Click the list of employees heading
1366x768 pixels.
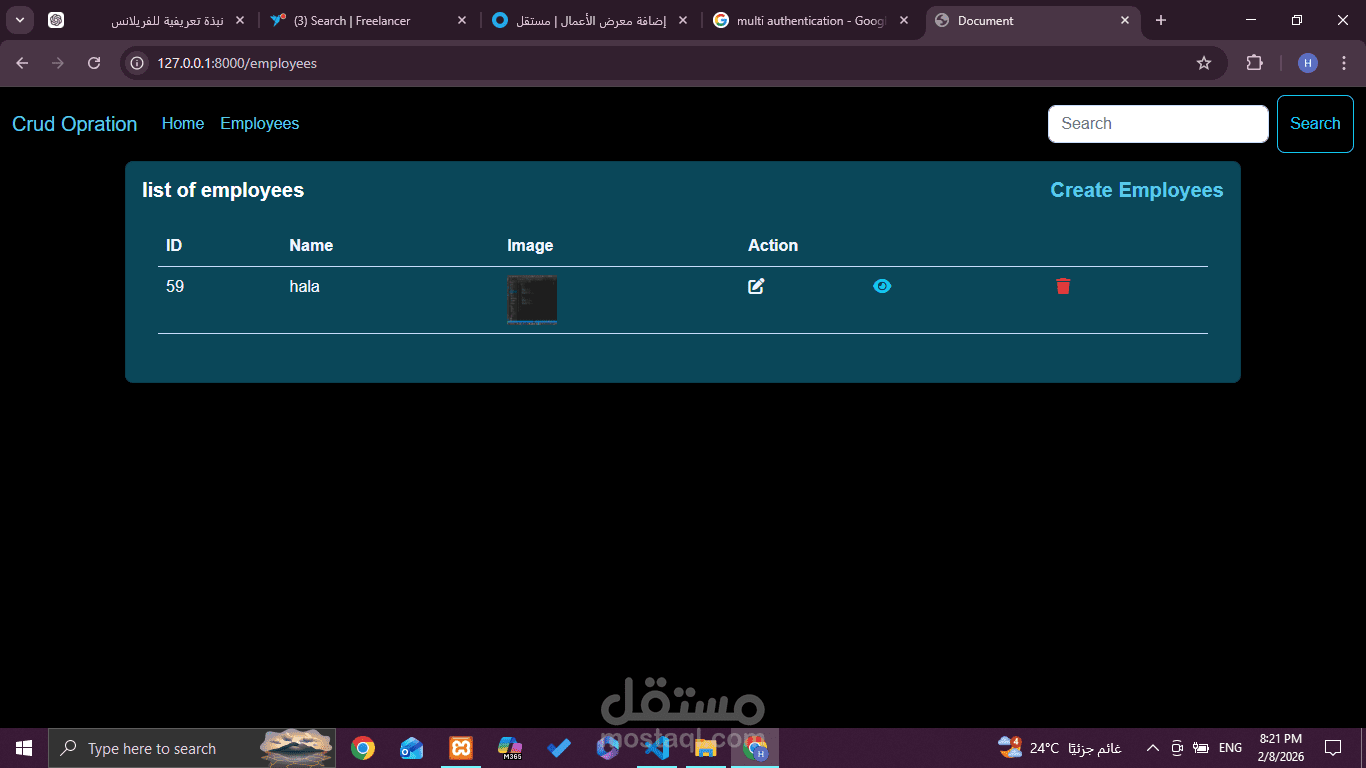click(223, 190)
